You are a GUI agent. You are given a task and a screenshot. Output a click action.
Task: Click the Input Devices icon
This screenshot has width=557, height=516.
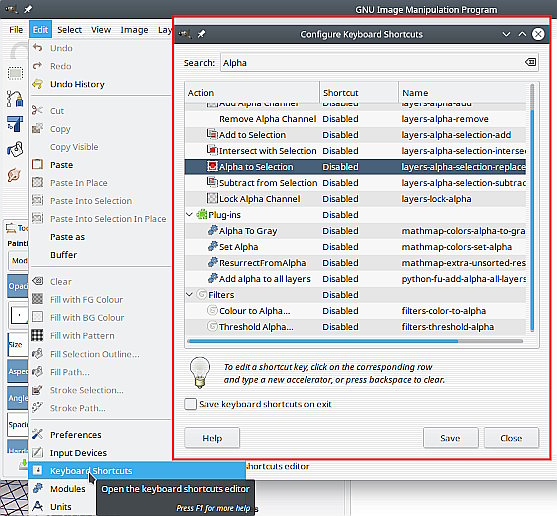pyautogui.click(x=37, y=452)
